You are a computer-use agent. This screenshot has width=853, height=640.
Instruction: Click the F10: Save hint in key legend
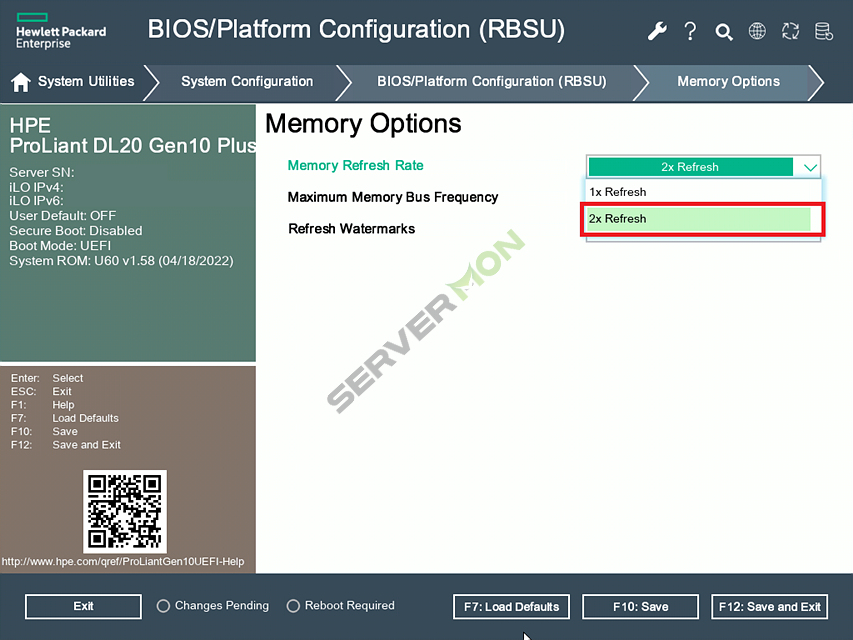(44, 432)
